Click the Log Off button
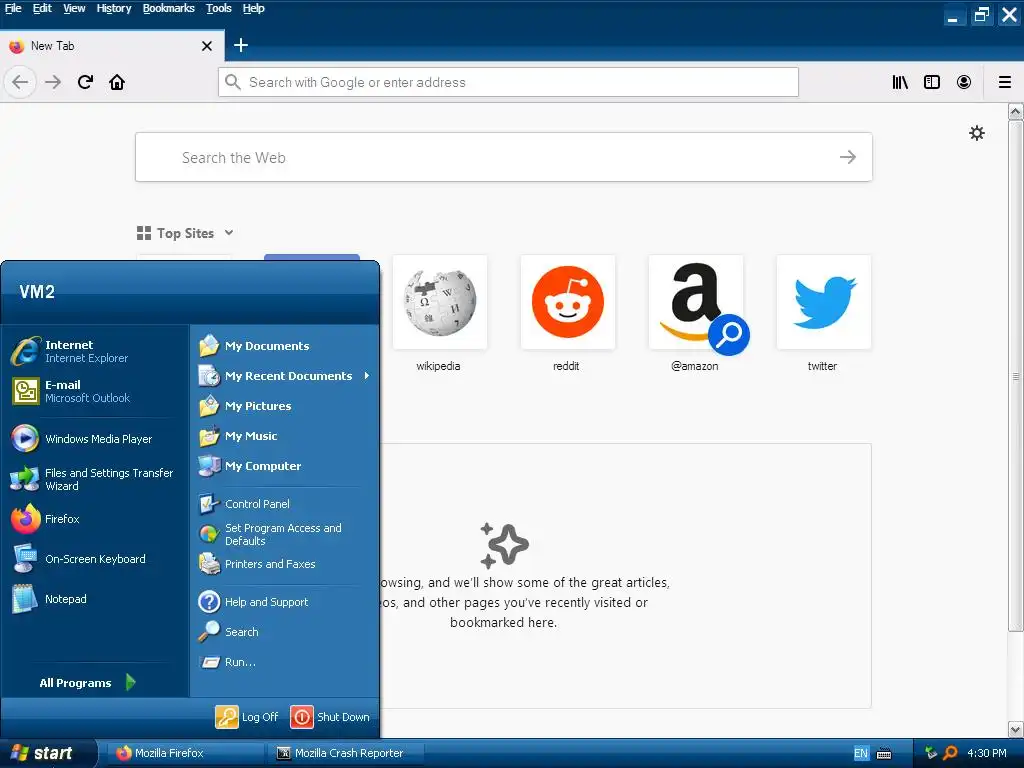This screenshot has height=768, width=1024. coord(247,716)
